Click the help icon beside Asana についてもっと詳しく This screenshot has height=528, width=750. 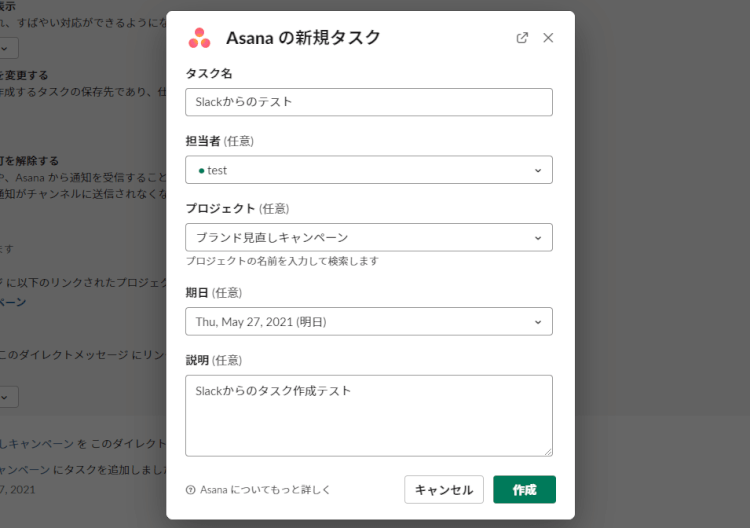point(191,490)
